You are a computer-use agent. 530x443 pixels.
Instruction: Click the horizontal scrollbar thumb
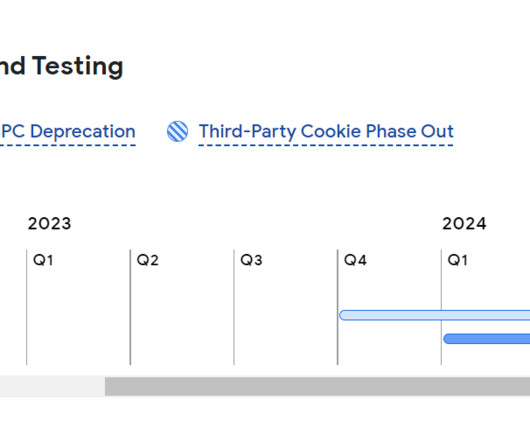tap(317, 386)
